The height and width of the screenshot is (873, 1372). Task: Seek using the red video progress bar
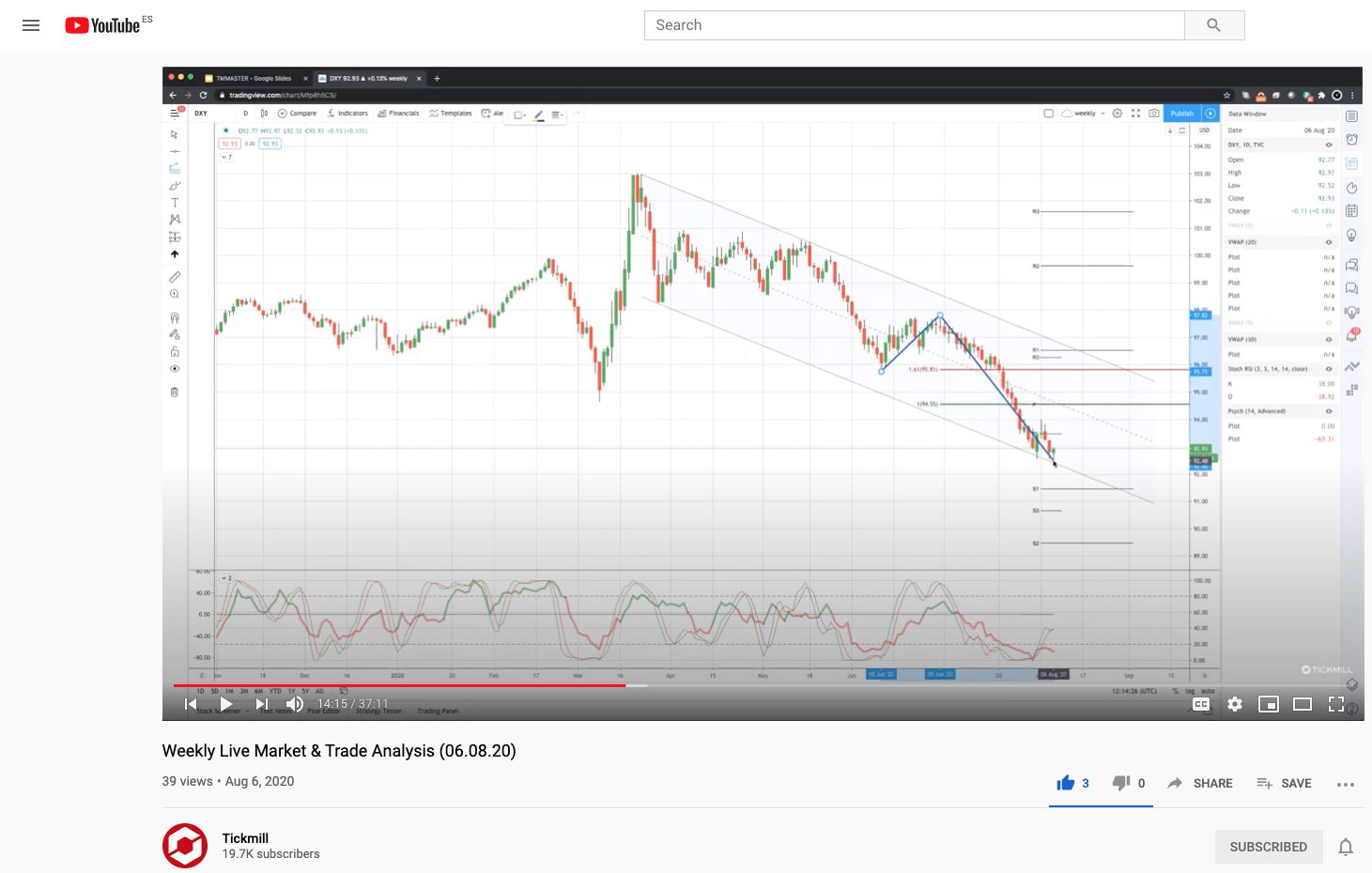pos(400,685)
